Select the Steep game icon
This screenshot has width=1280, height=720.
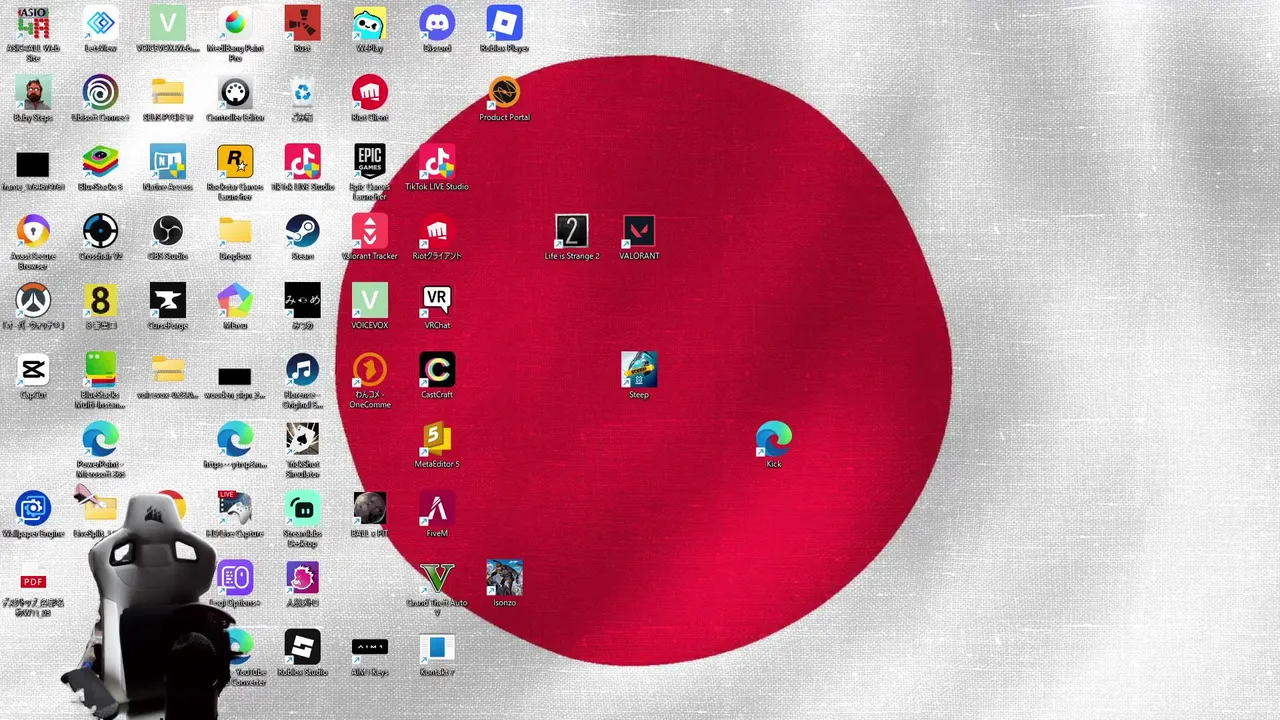click(x=639, y=370)
